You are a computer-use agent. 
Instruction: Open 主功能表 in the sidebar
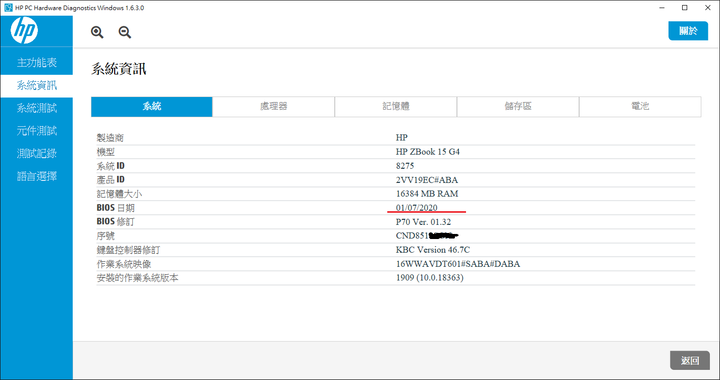tap(37, 63)
